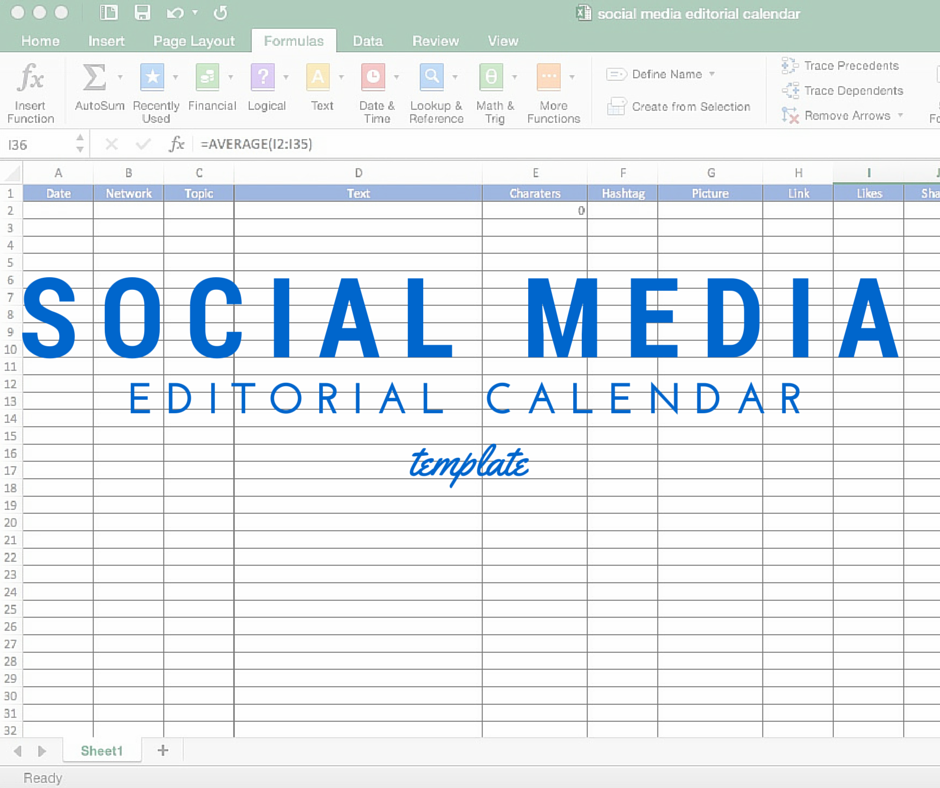Open the Date & Time functions

click(373, 77)
